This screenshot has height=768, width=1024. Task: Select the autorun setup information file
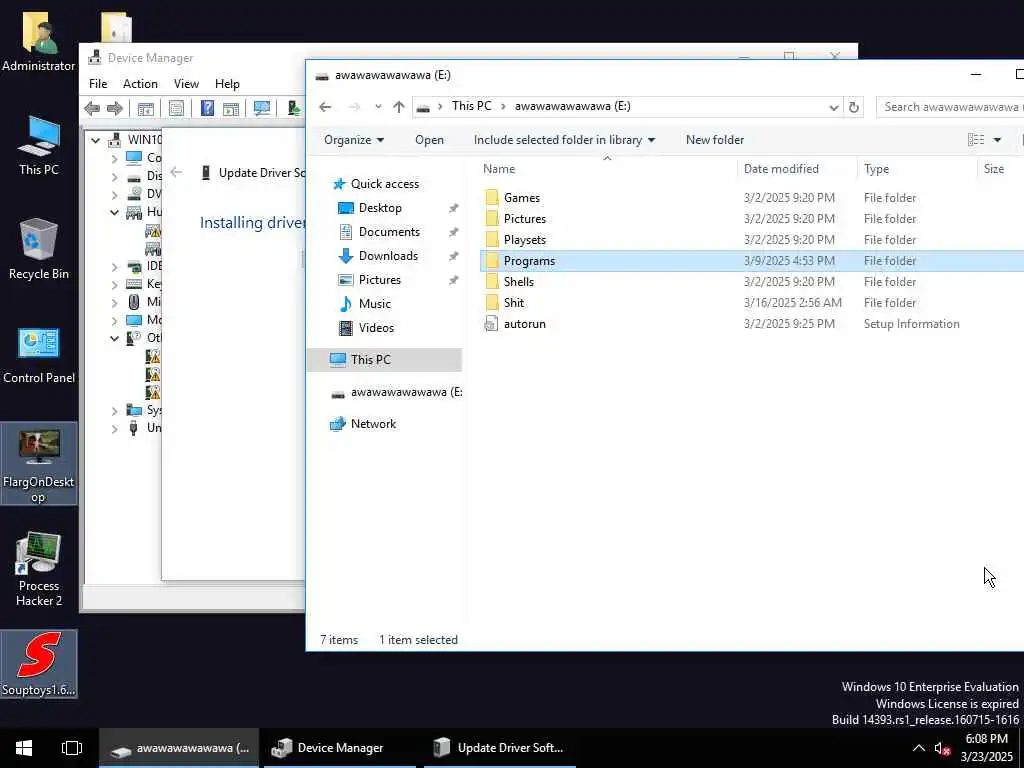524,324
